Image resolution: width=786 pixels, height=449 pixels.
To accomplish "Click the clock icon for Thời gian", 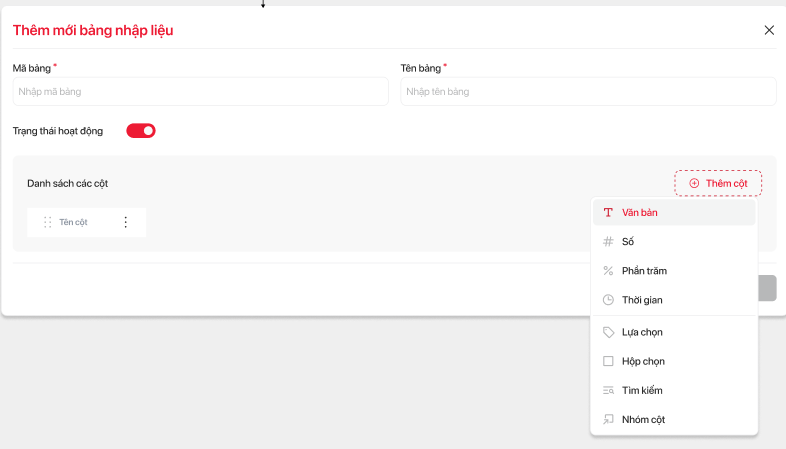I will pos(608,300).
